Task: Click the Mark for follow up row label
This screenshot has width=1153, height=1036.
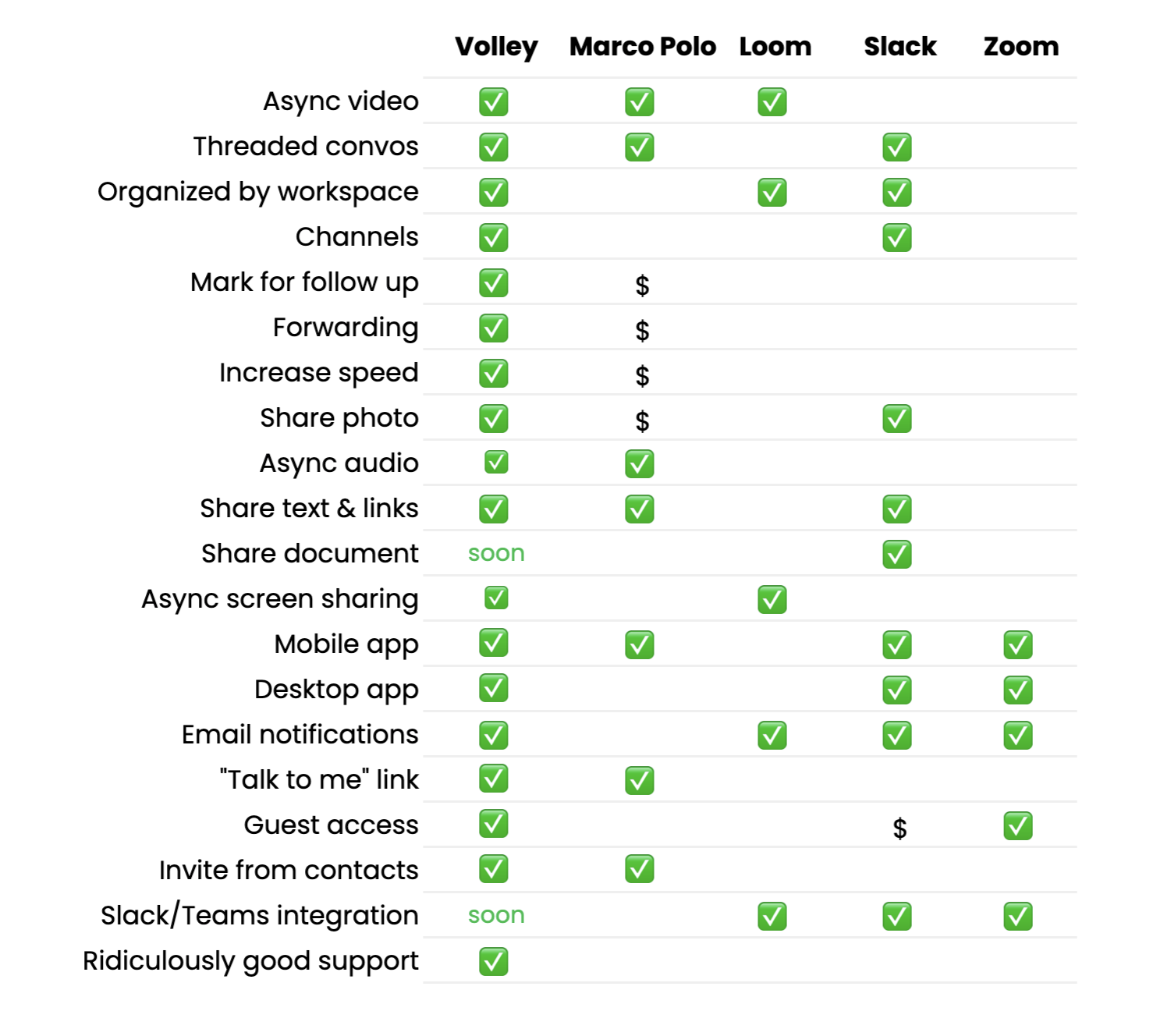Action: 304,282
